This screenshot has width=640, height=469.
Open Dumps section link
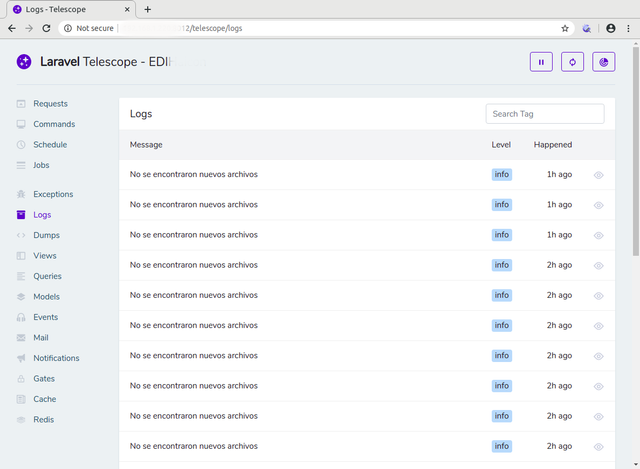click(47, 235)
